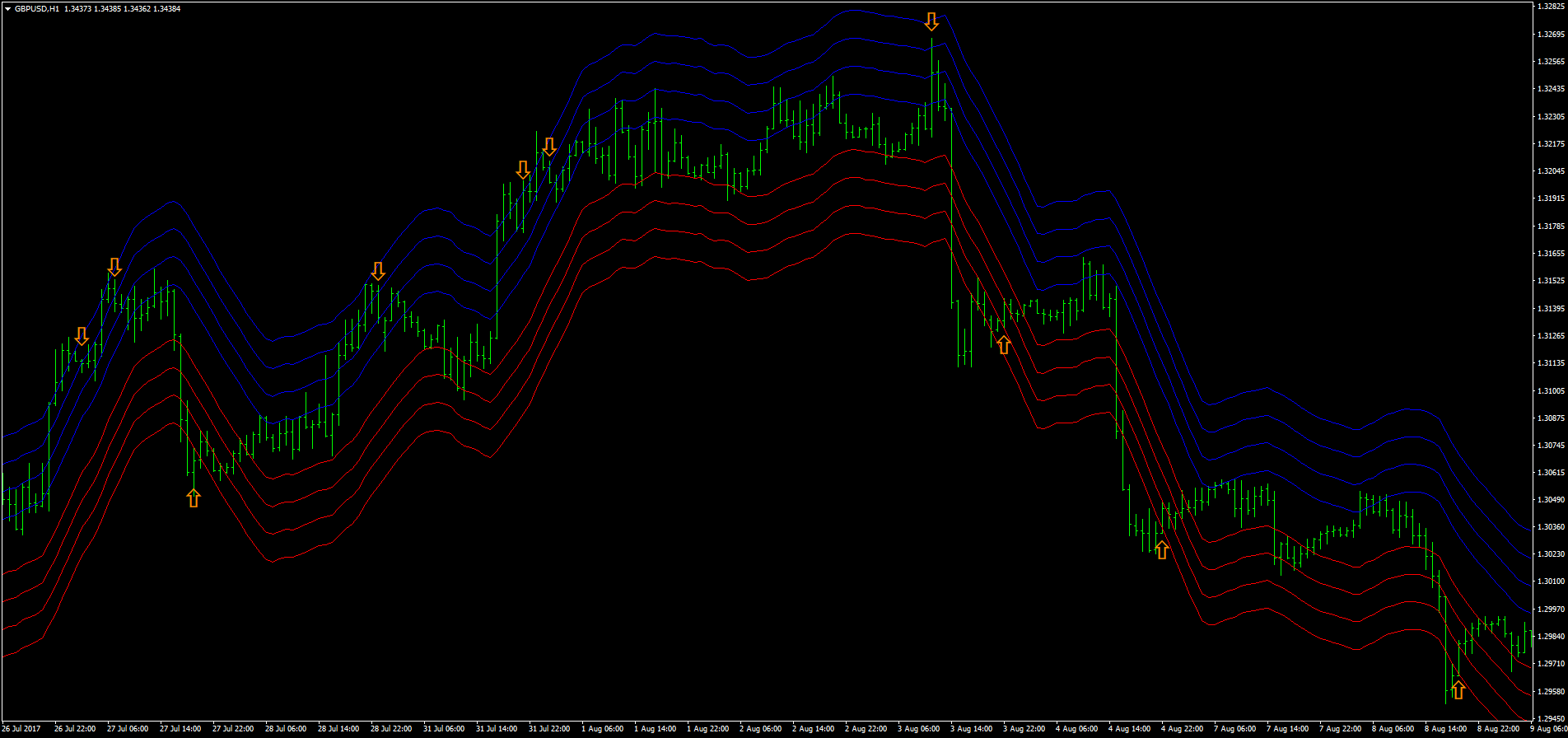Screen dimensions: 1568x738
Task: Click the 31 Jul 14:00 time label
Action: pos(497,729)
